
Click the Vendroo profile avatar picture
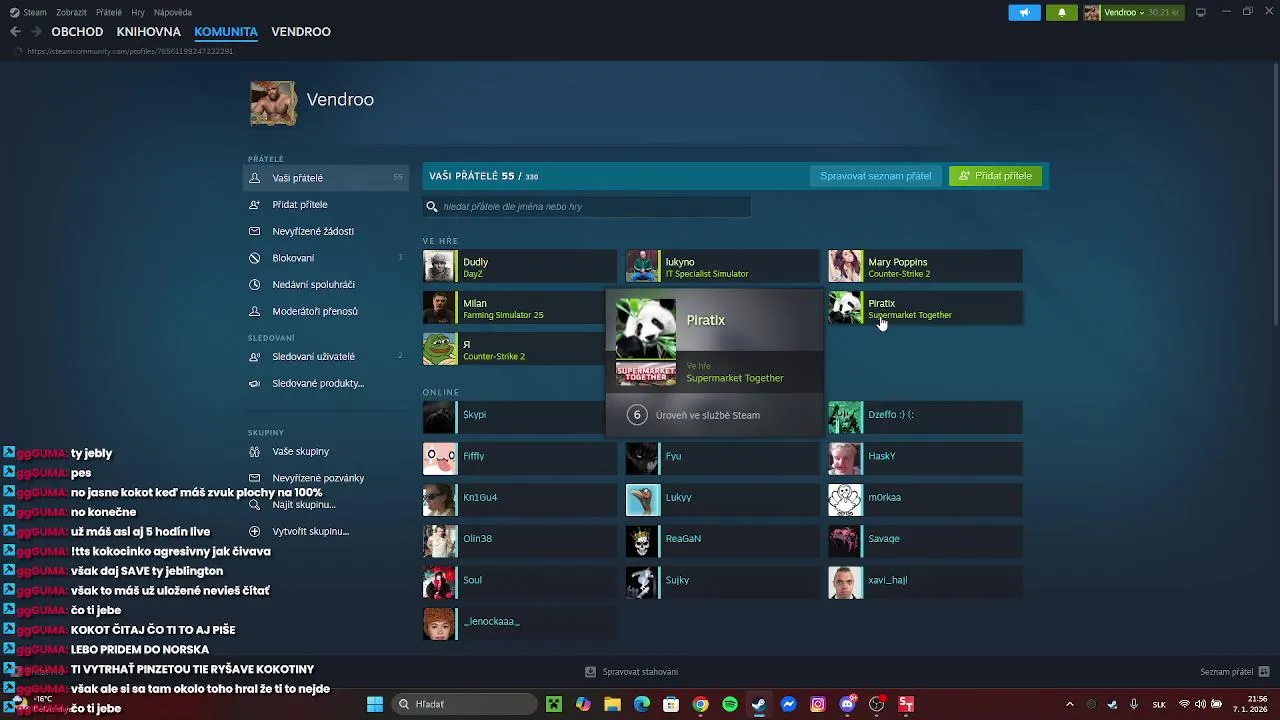coord(273,103)
